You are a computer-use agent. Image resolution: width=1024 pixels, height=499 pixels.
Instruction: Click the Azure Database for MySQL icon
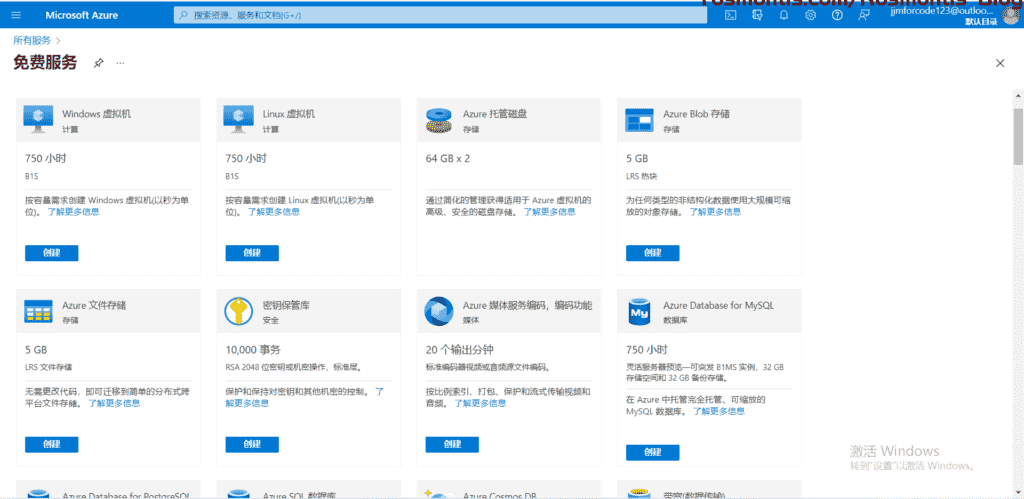coord(639,311)
